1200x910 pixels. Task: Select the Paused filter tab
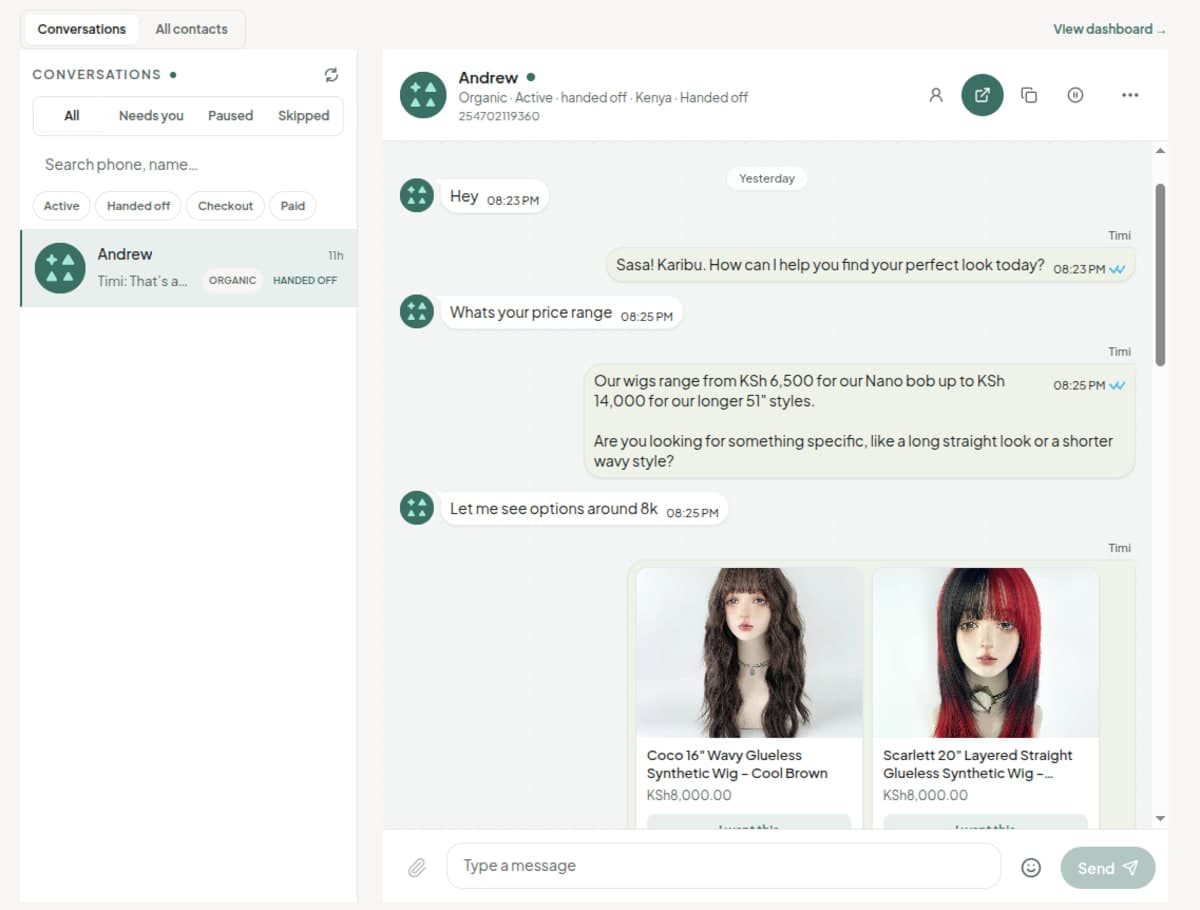point(230,116)
